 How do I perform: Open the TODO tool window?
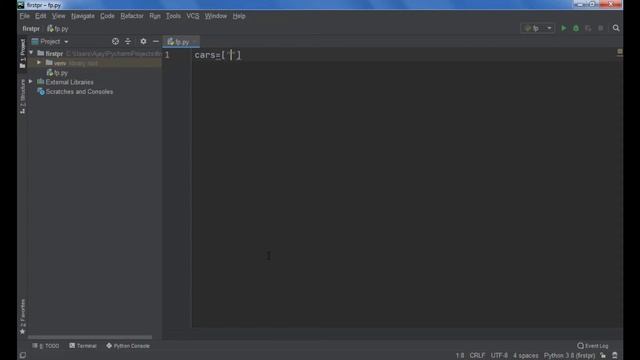point(46,346)
